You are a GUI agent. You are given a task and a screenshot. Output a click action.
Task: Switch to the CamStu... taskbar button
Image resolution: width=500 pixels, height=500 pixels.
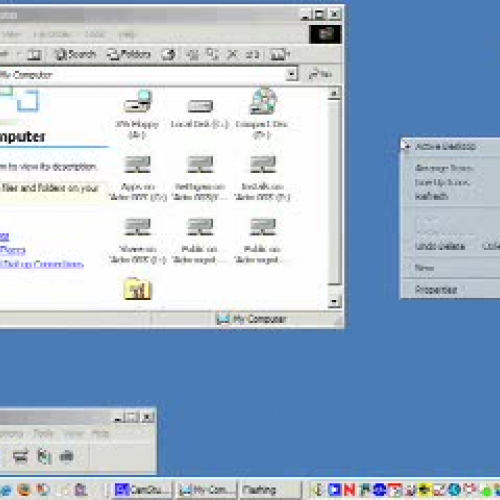(142, 490)
